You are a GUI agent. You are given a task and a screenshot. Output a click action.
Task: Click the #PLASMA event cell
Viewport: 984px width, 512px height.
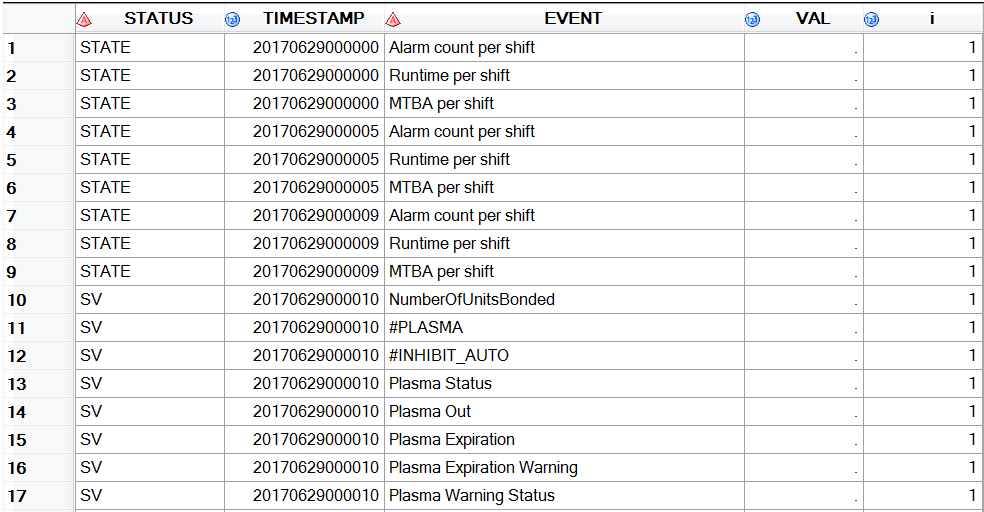(x=426, y=327)
